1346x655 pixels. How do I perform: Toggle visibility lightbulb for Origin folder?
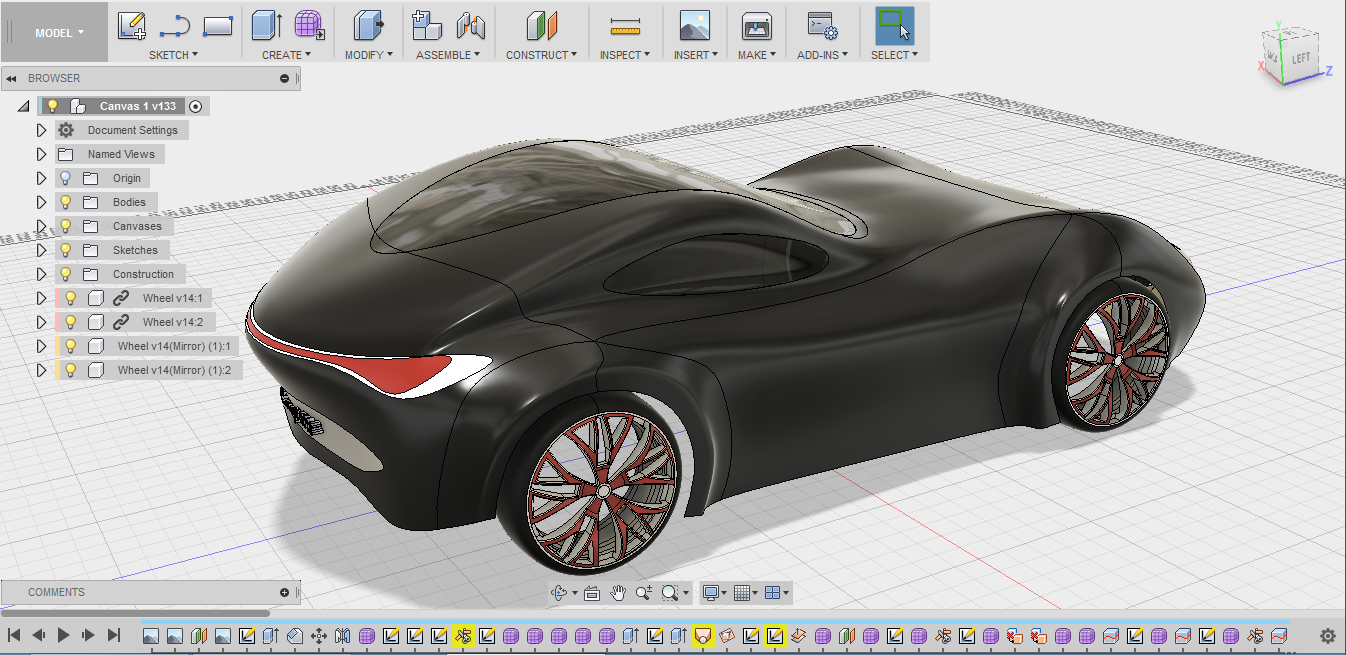pyautogui.click(x=66, y=178)
